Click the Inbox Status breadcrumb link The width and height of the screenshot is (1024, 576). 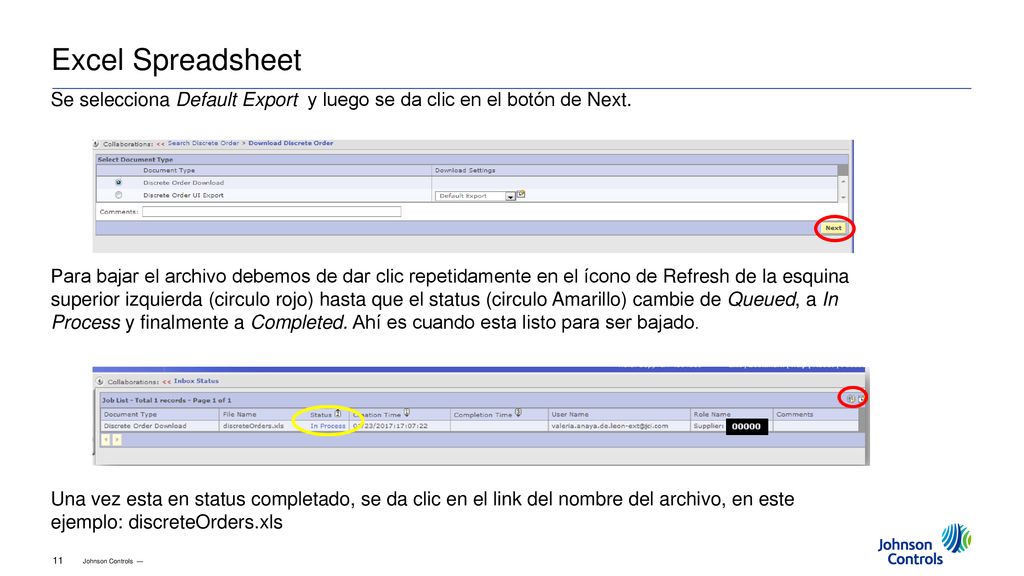click(x=196, y=381)
